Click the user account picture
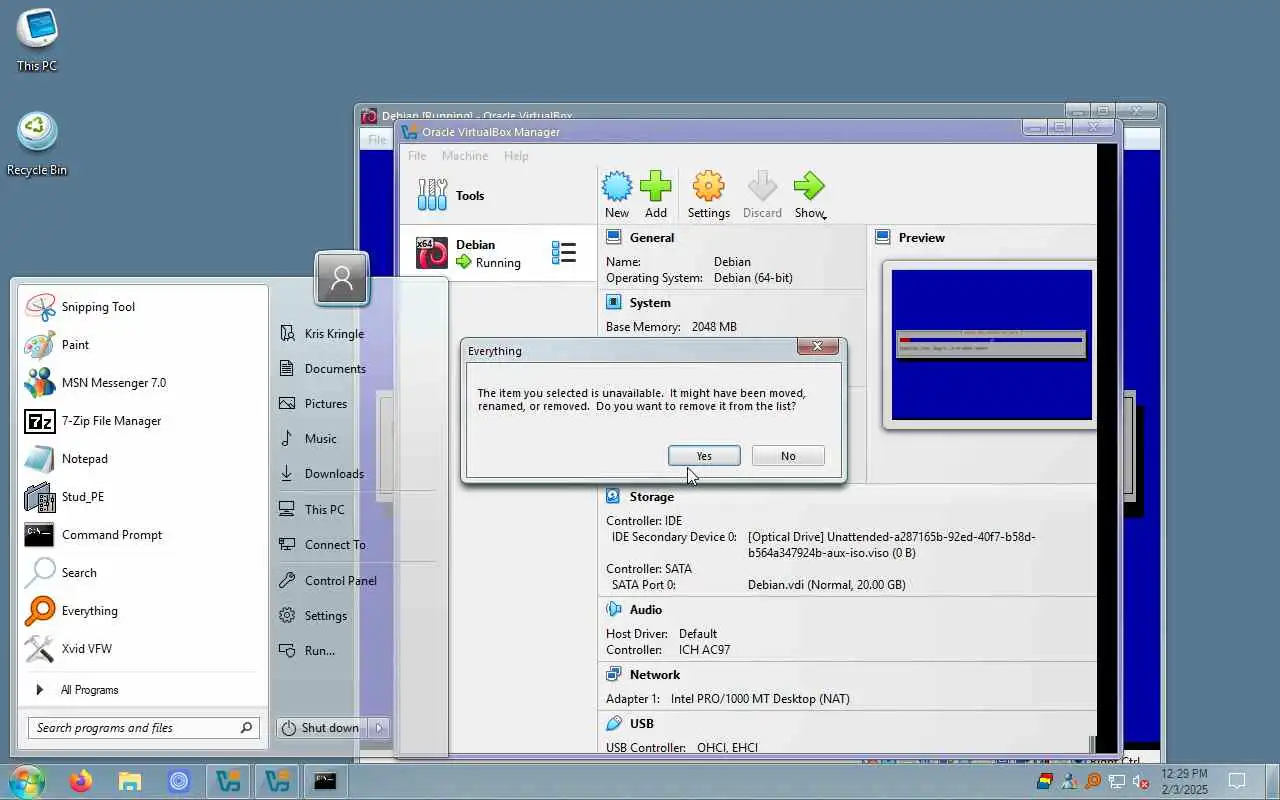Image resolution: width=1280 pixels, height=800 pixels. [x=342, y=278]
